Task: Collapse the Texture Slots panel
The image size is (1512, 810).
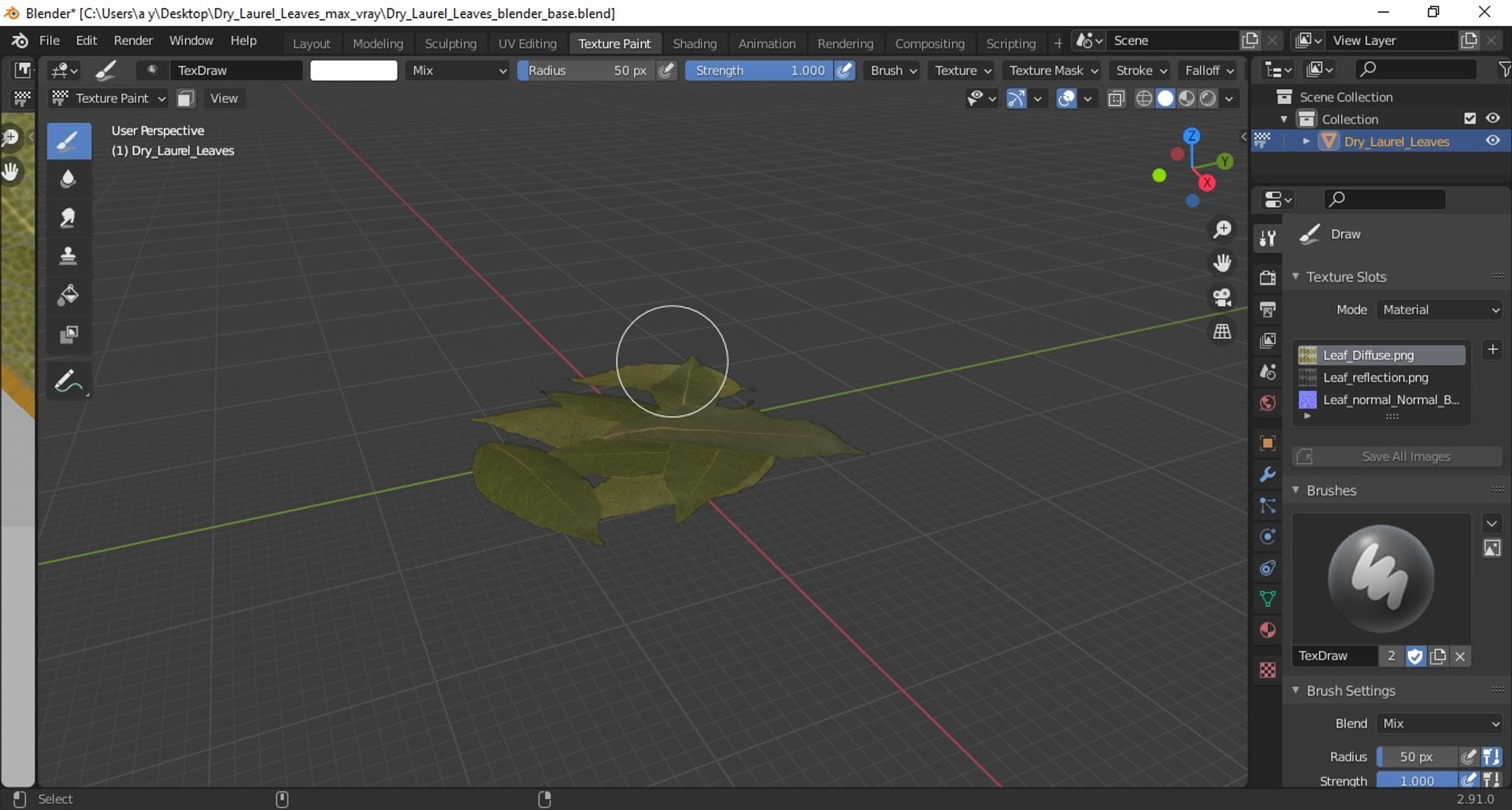Action: click(x=1295, y=277)
